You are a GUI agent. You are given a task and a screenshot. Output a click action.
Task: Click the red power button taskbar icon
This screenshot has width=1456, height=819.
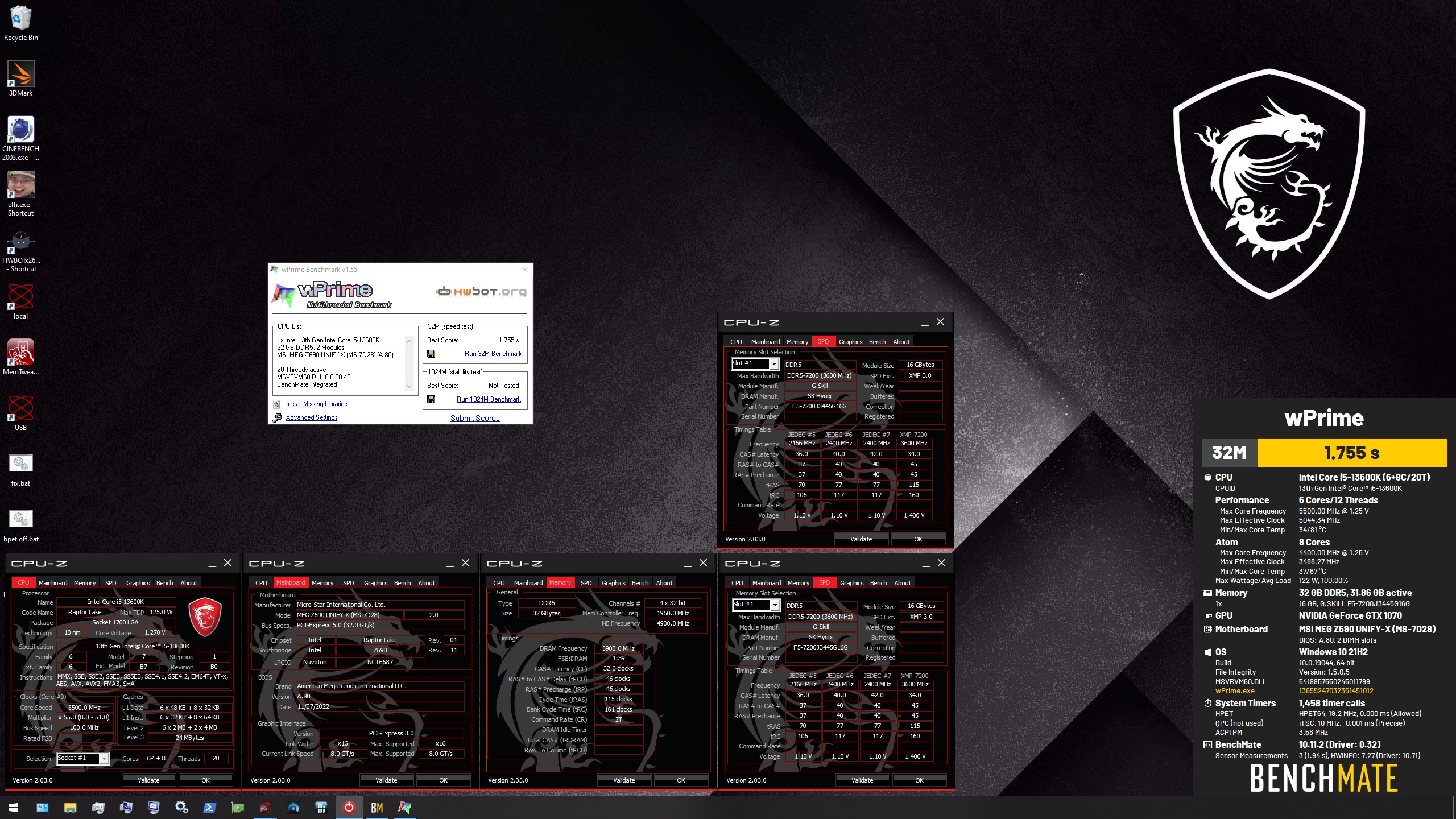[349, 808]
